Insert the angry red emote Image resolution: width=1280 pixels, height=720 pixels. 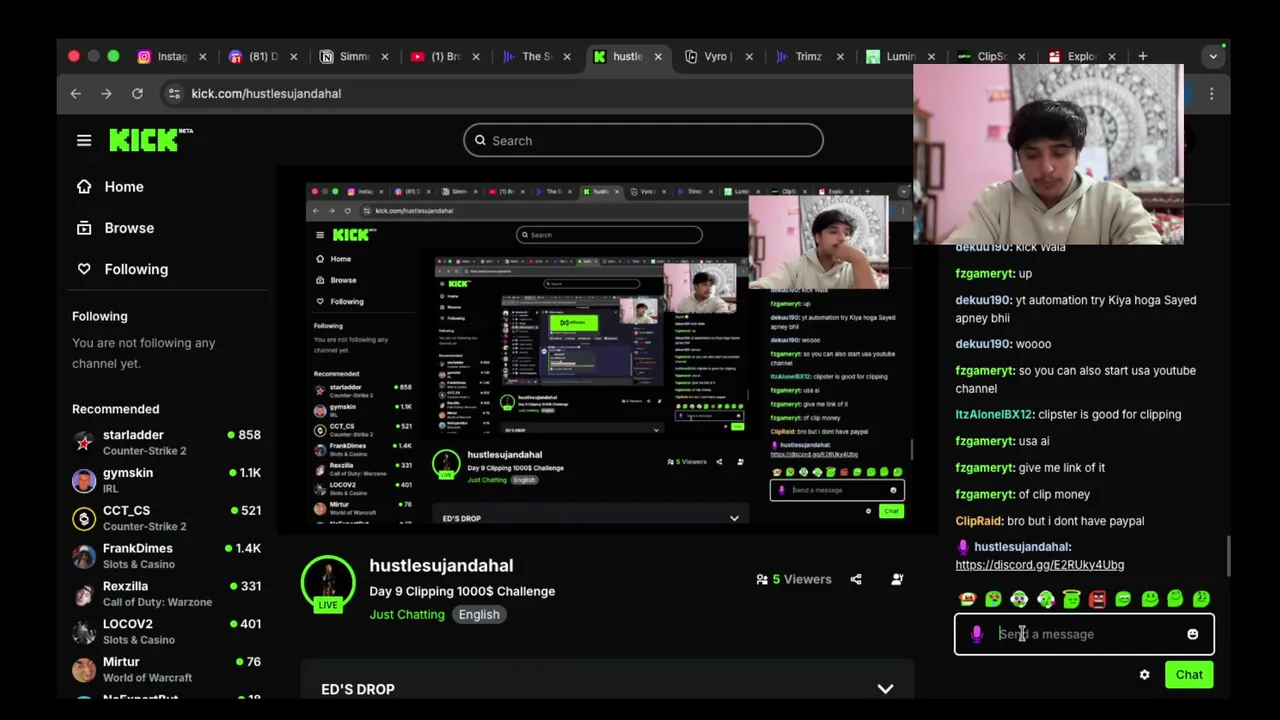coord(1097,599)
